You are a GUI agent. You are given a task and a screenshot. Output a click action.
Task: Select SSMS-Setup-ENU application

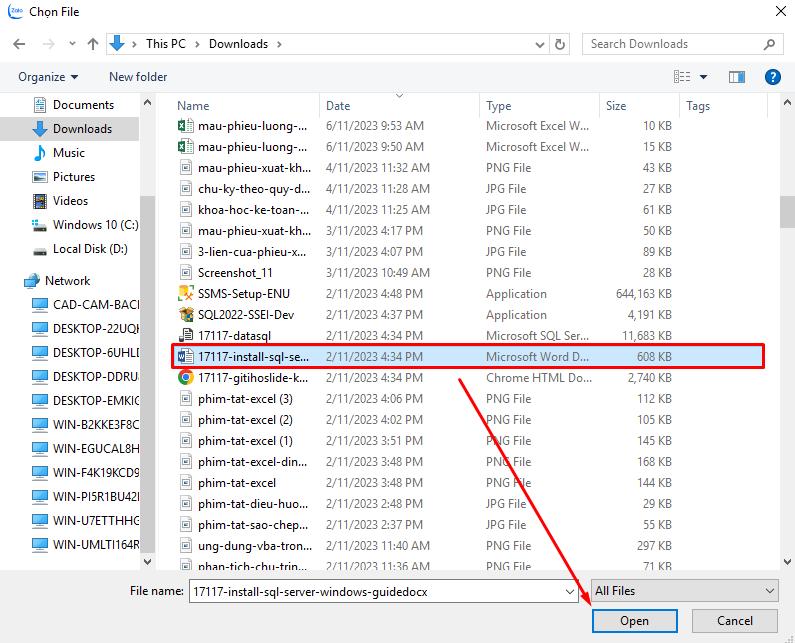click(468, 294)
